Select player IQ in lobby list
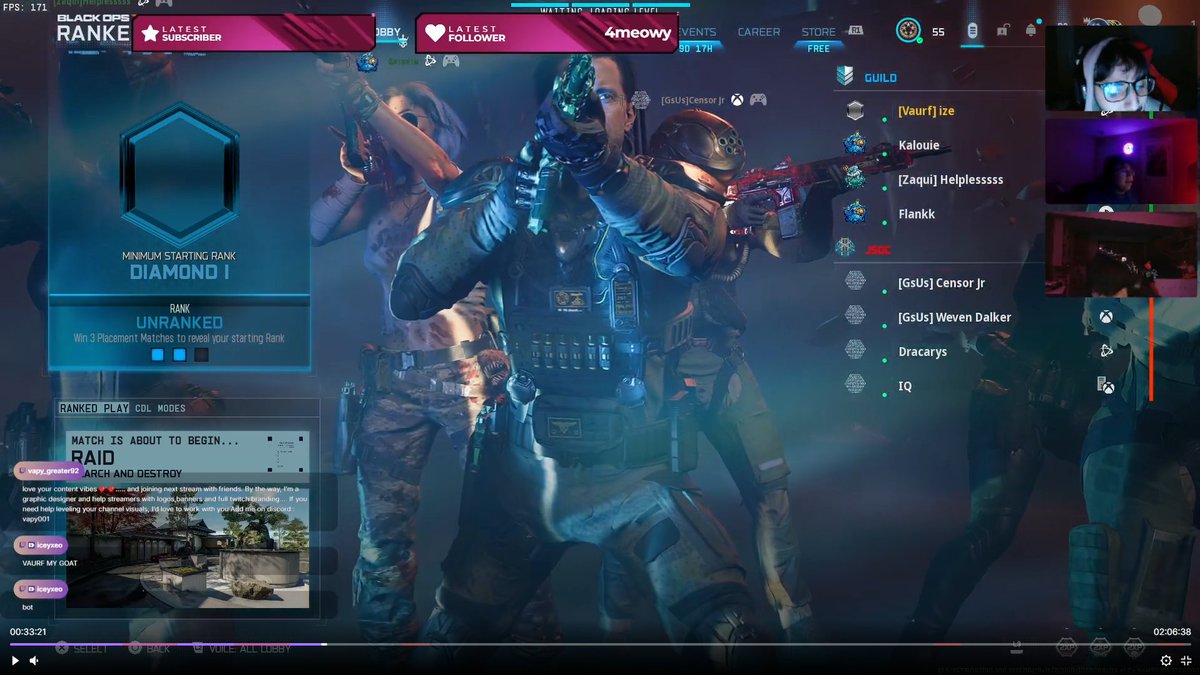1200x675 pixels. 904,385
